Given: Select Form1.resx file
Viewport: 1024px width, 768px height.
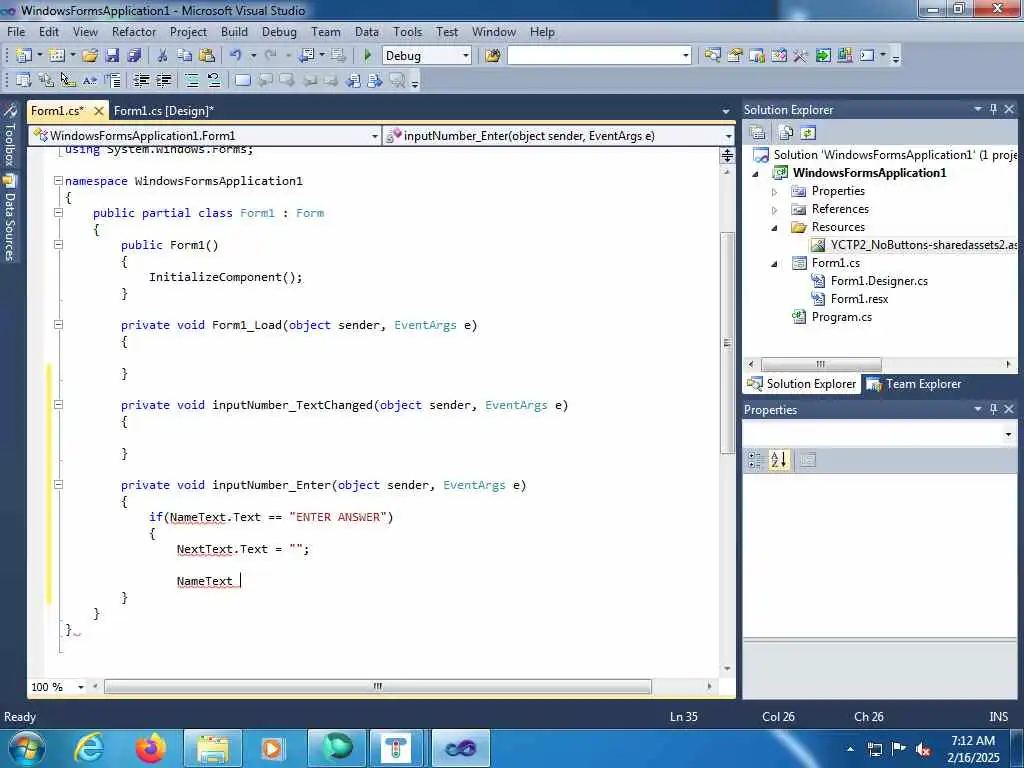Looking at the screenshot, I should pyautogui.click(x=859, y=299).
